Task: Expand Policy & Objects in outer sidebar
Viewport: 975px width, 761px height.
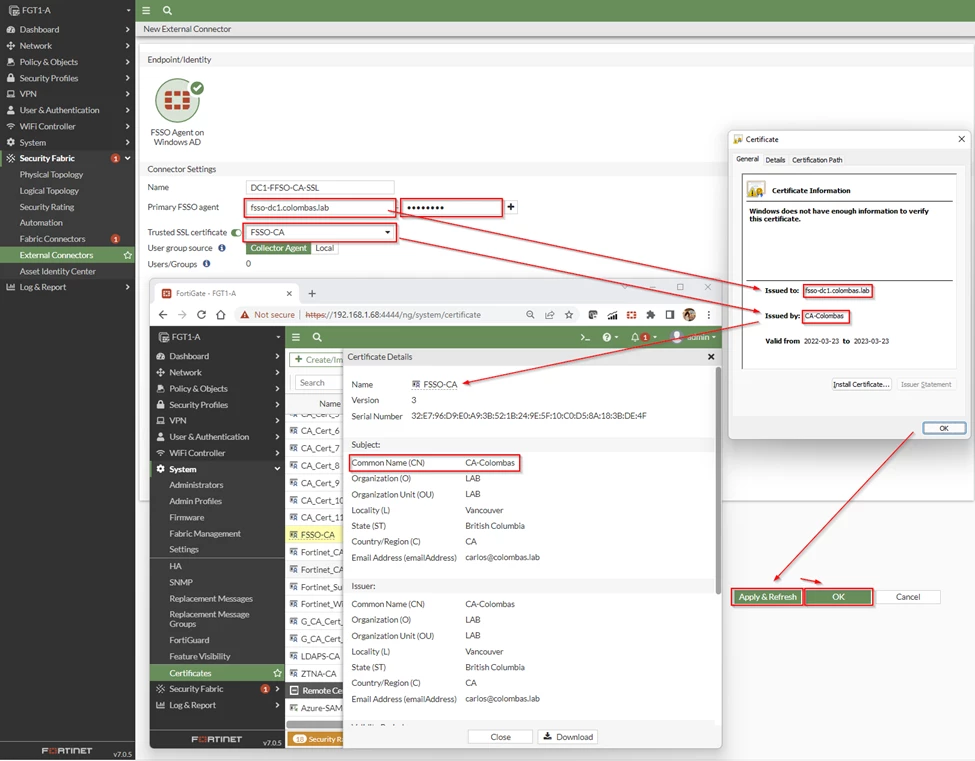Action: [67, 62]
